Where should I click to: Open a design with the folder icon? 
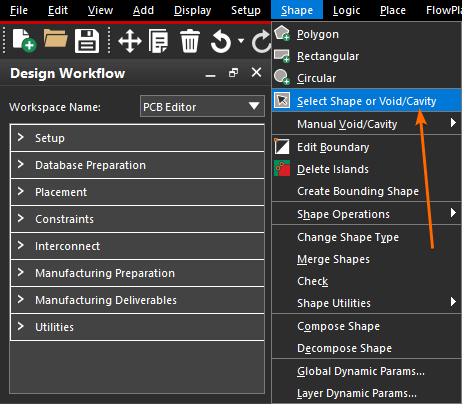click(x=55, y=38)
